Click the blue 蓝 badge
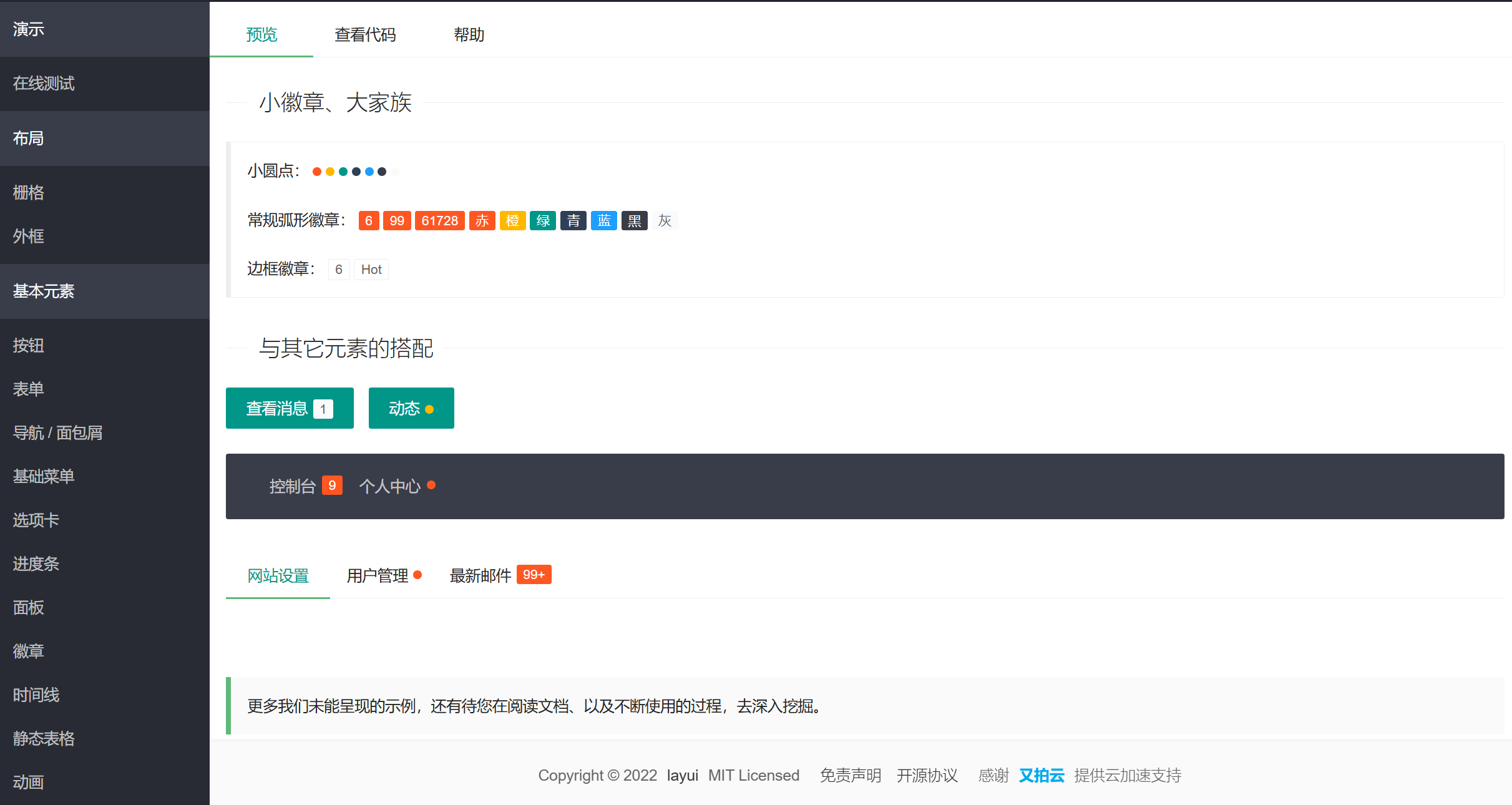The width and height of the screenshot is (1512, 805). tap(603, 220)
